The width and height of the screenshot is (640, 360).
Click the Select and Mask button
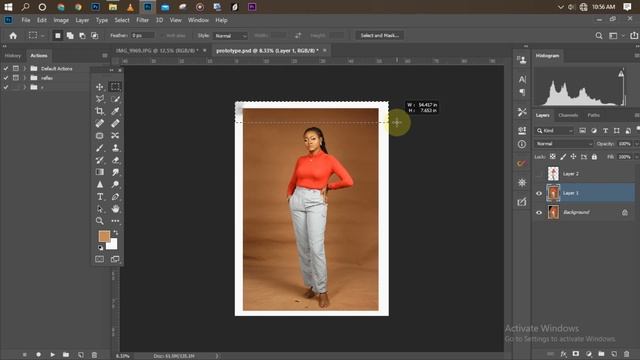pyautogui.click(x=379, y=36)
